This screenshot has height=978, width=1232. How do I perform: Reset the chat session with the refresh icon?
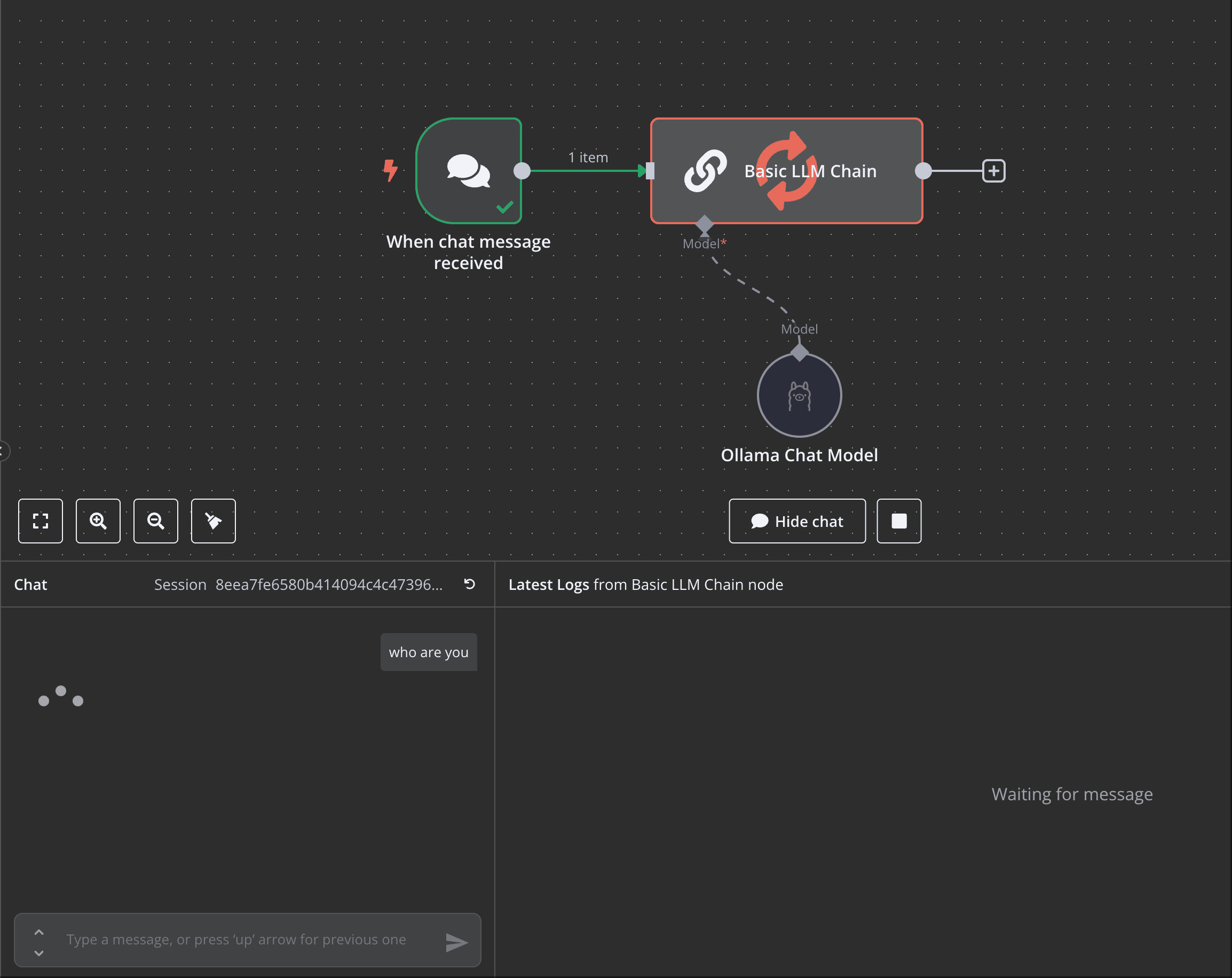(469, 584)
